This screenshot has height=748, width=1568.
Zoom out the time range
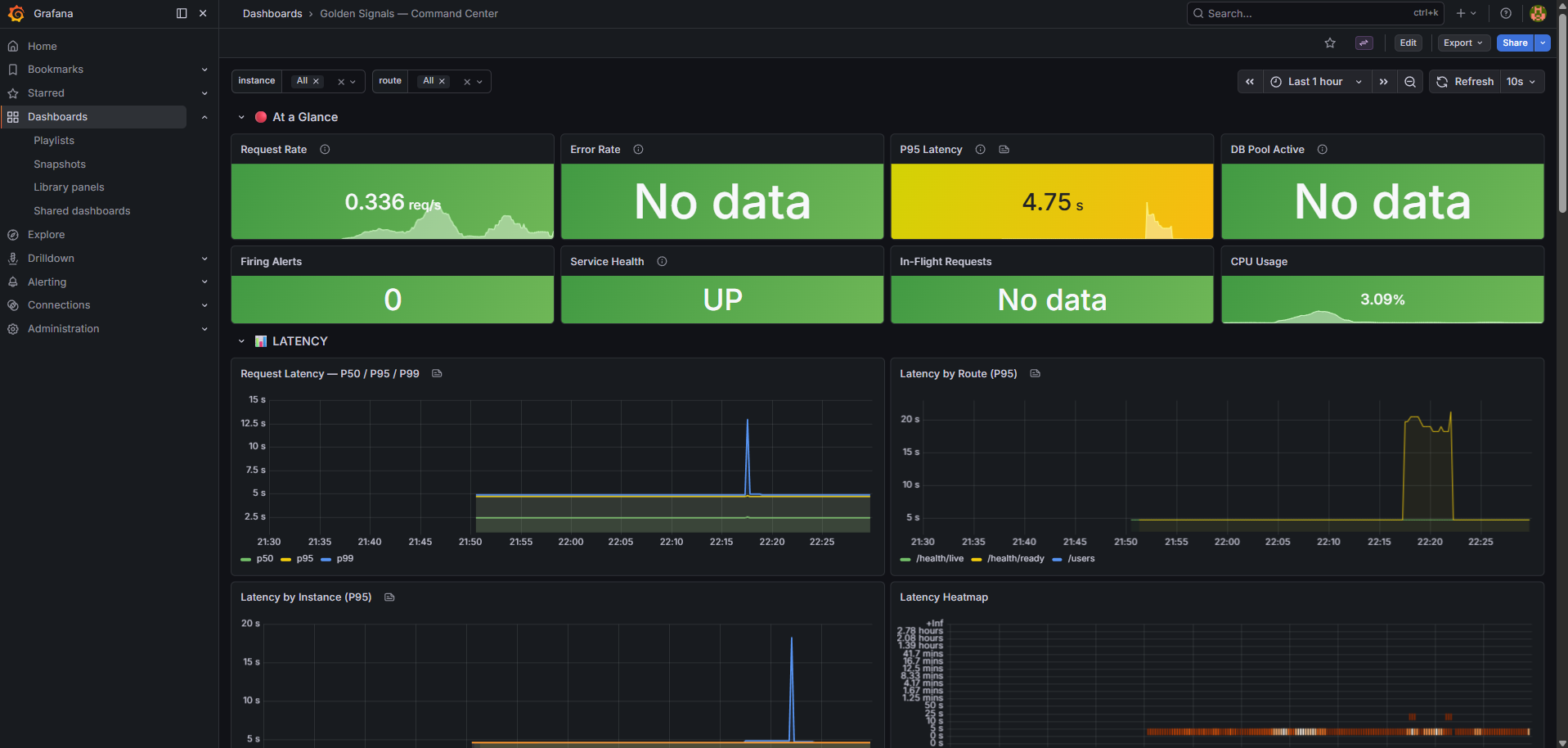[1410, 82]
